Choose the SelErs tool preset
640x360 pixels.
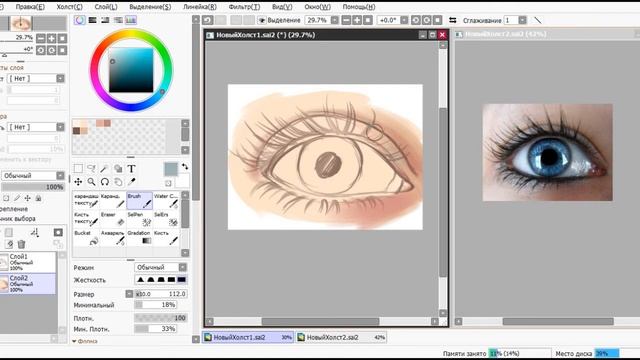pos(166,219)
